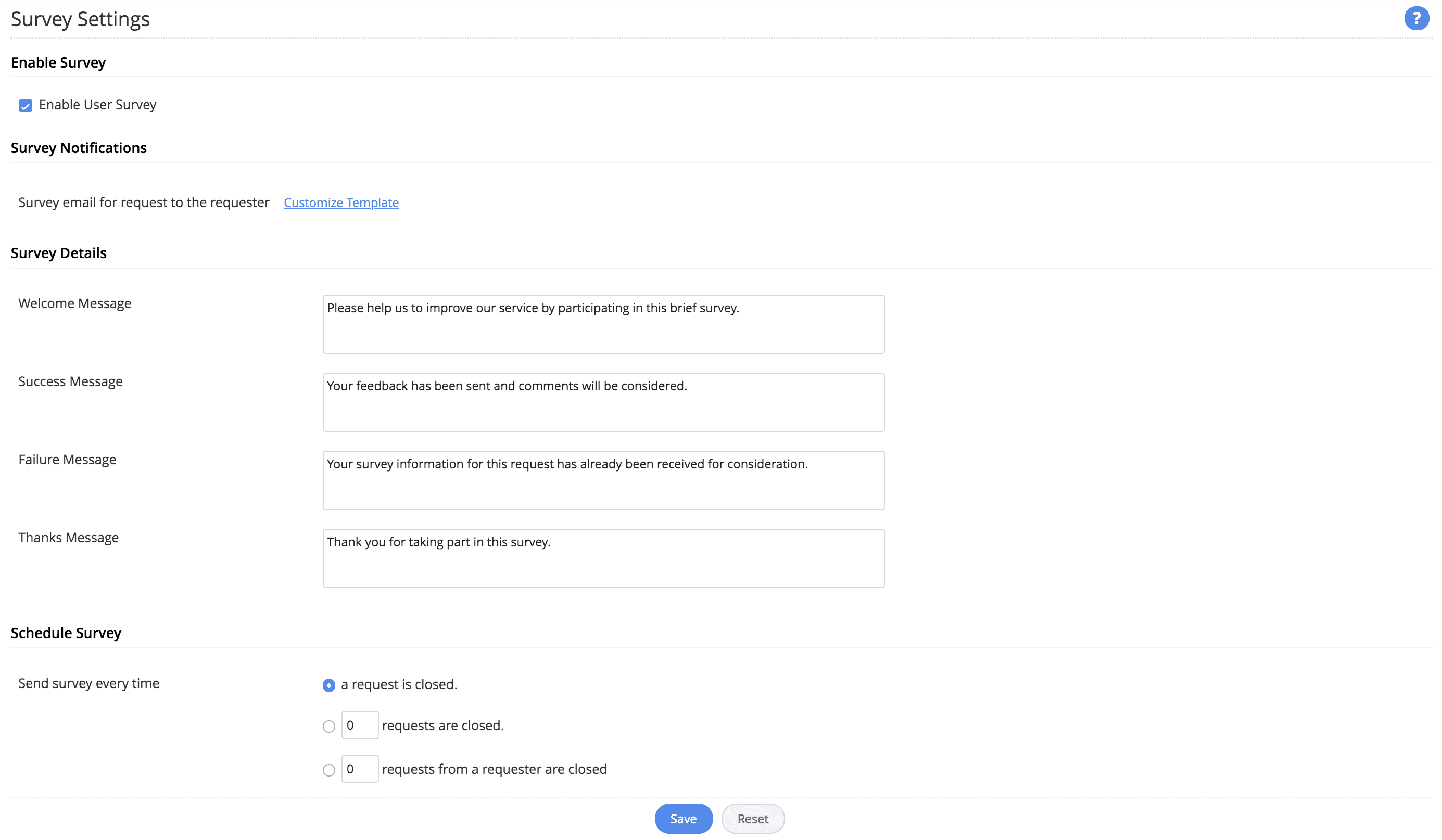Click the Survey Details section heading
This screenshot has width=1442, height=840.
(58, 253)
